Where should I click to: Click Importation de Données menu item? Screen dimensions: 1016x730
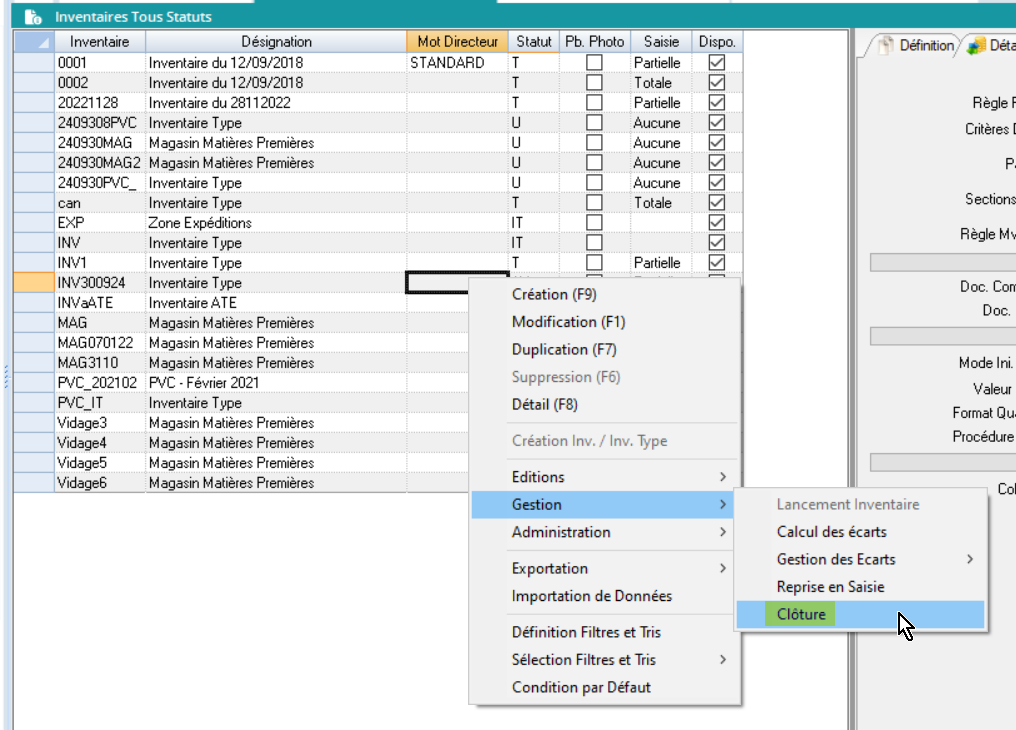(591, 596)
